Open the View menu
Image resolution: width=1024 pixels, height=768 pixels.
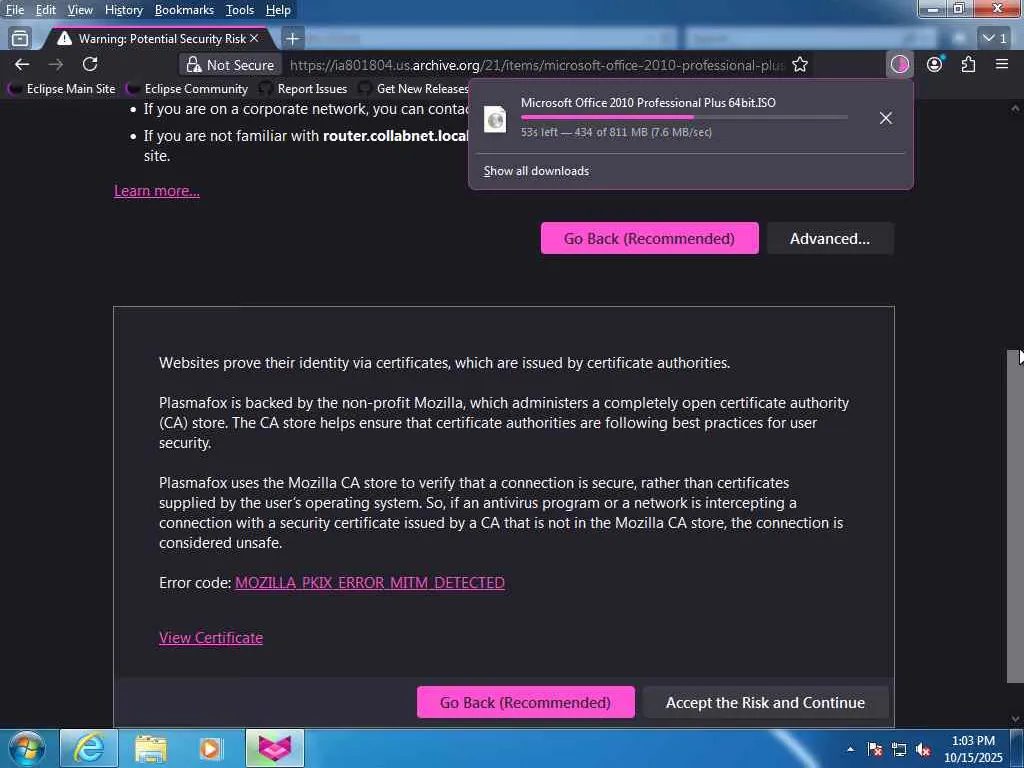click(80, 10)
